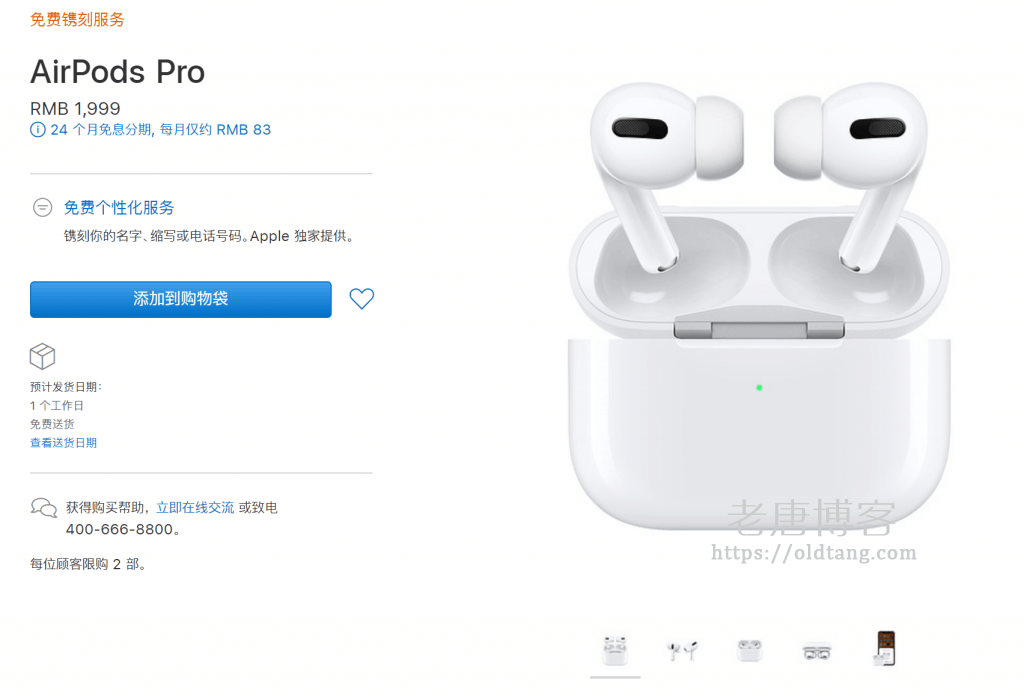Click the chat bubbles help icon
The width and height of the screenshot is (1024, 696).
click(44, 507)
